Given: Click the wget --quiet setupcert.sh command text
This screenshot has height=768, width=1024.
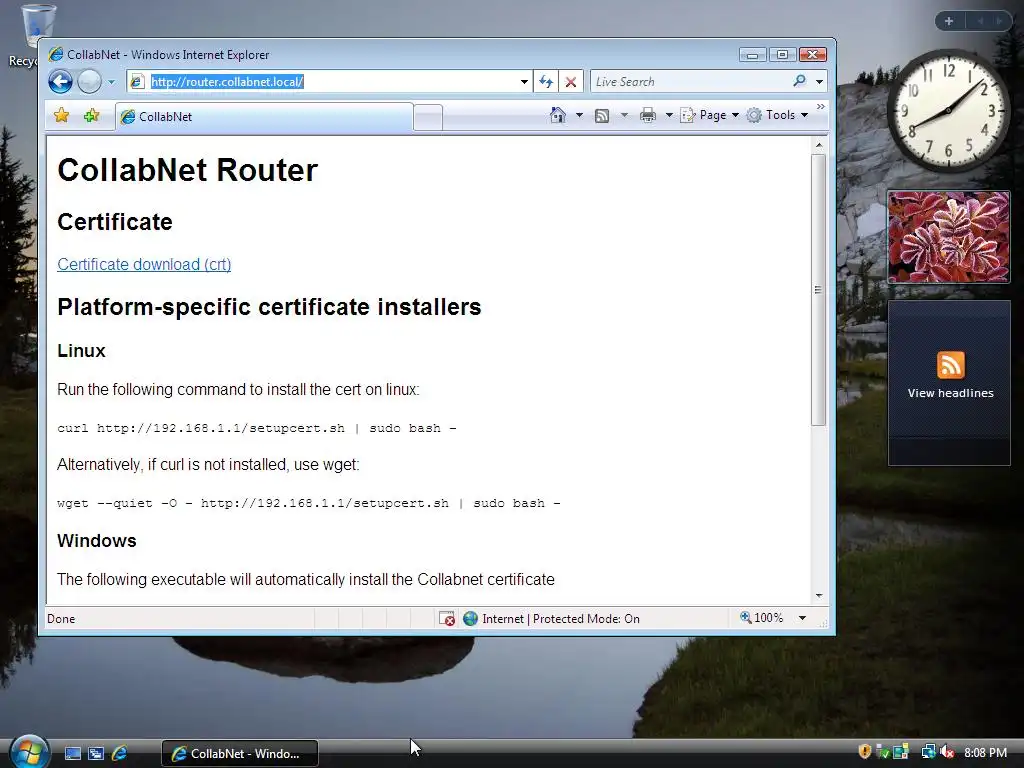Looking at the screenshot, I should point(308,504).
